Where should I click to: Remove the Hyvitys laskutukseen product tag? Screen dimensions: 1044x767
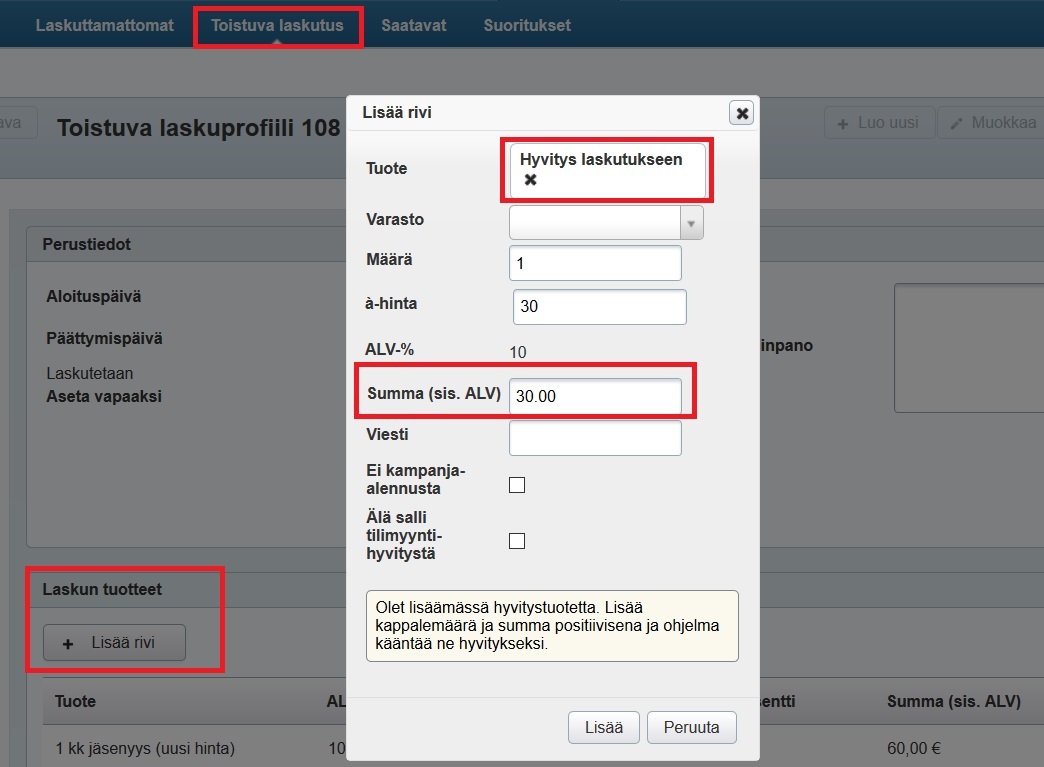[x=531, y=180]
